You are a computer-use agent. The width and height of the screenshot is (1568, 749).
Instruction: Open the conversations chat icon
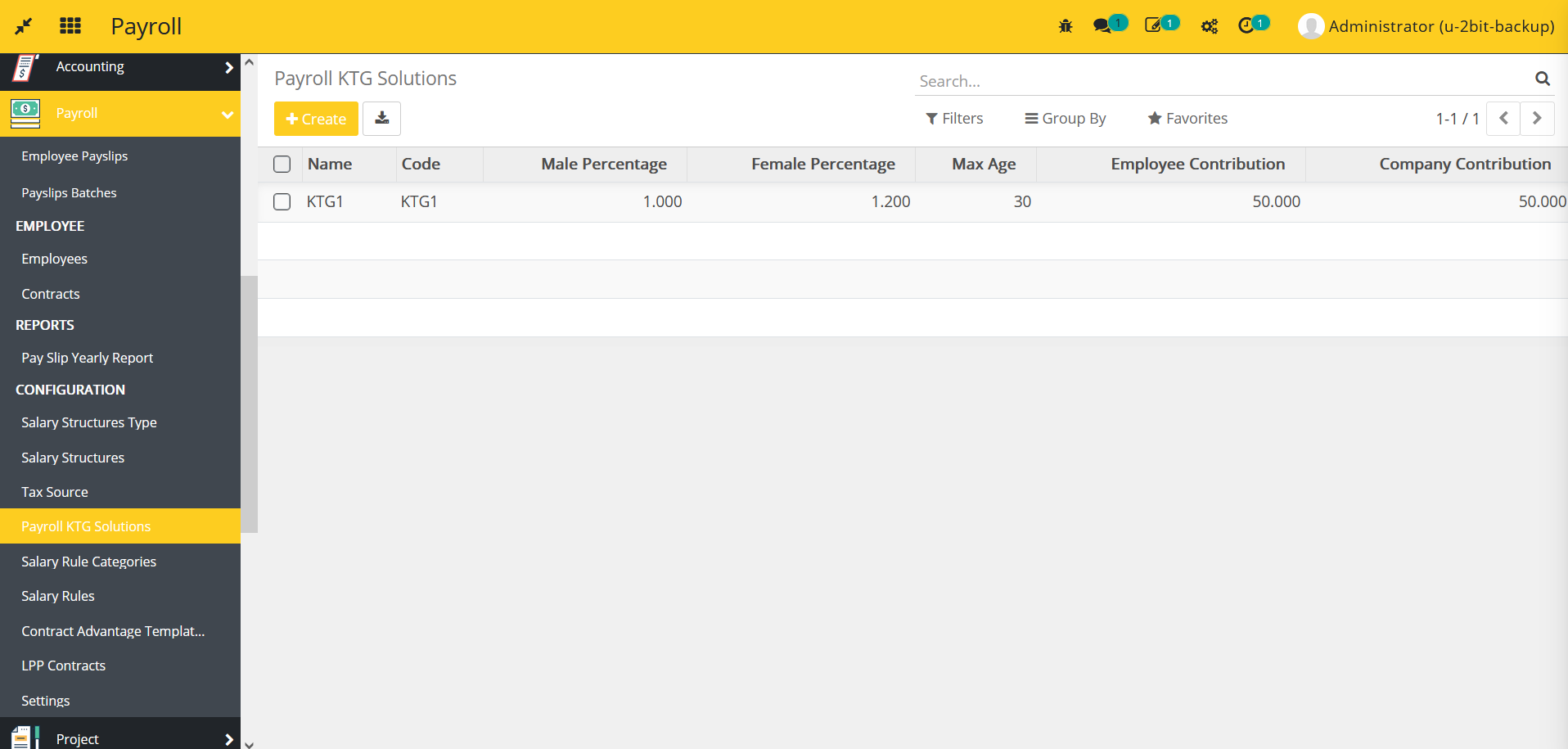(x=1102, y=26)
